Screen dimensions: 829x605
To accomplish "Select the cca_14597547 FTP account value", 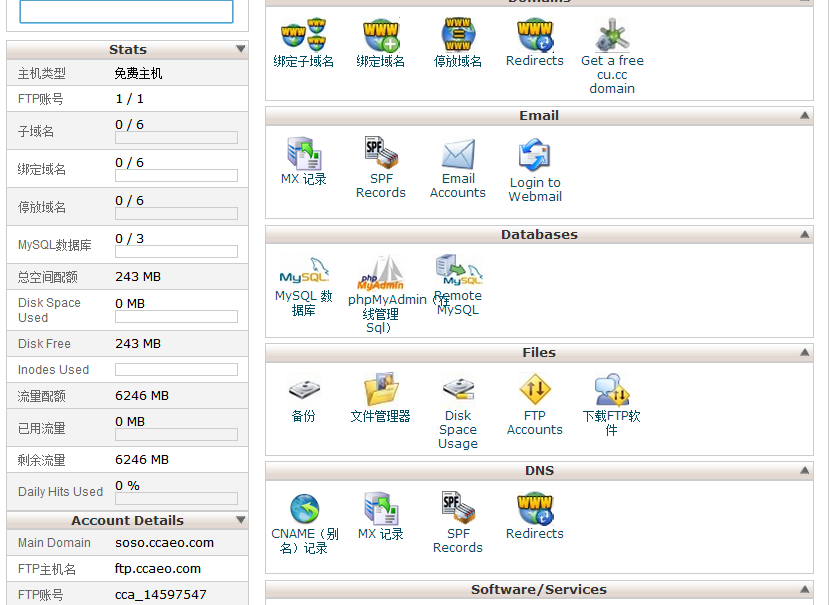I will click(x=161, y=594).
